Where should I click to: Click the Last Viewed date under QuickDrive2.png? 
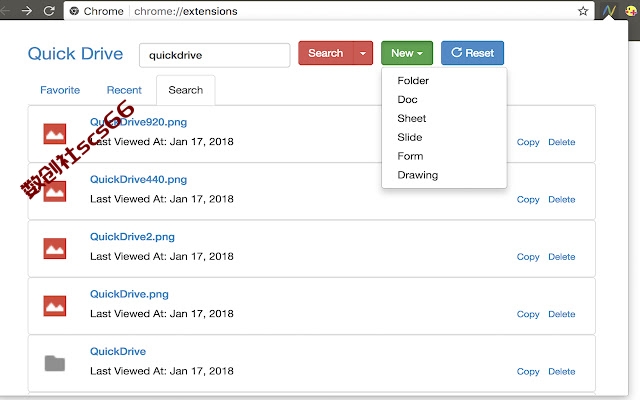(x=162, y=256)
